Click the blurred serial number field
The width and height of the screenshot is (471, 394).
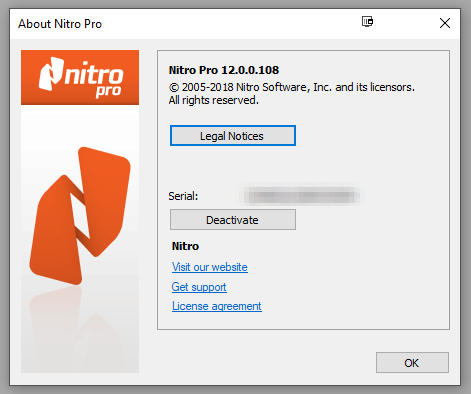(x=302, y=195)
